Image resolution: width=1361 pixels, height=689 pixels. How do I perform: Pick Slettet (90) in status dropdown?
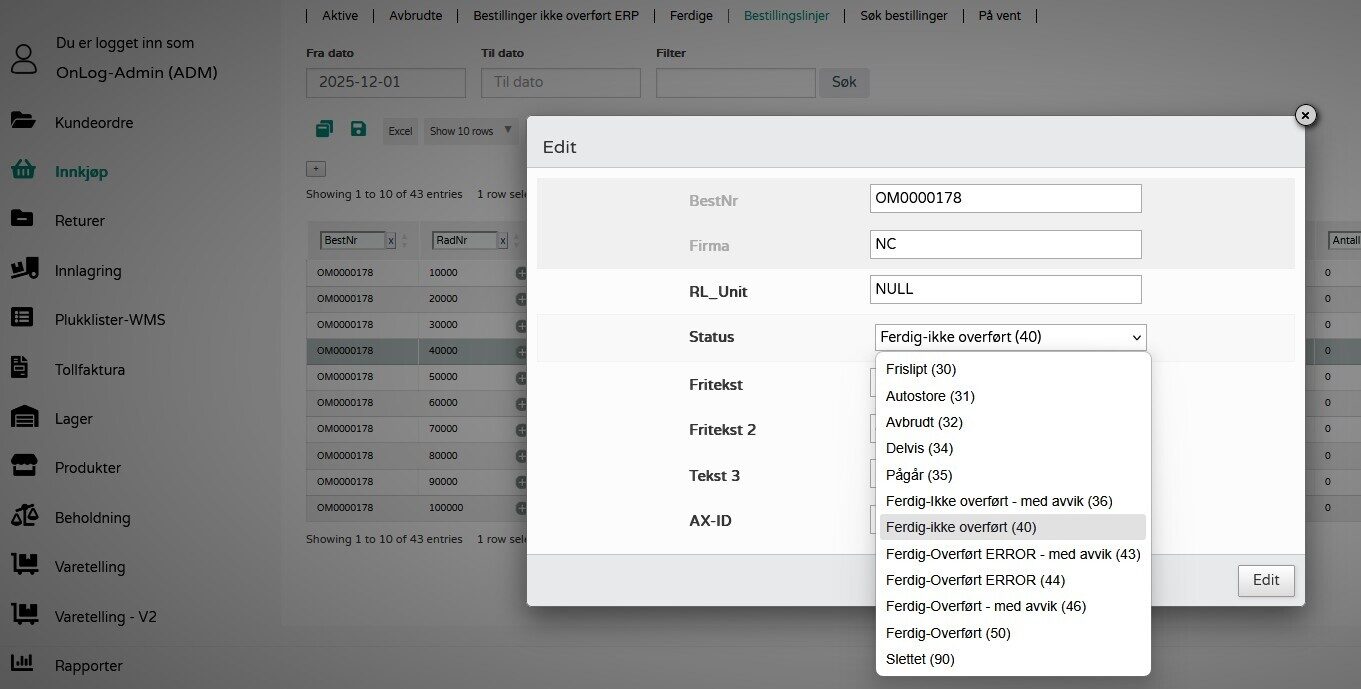tap(919, 659)
